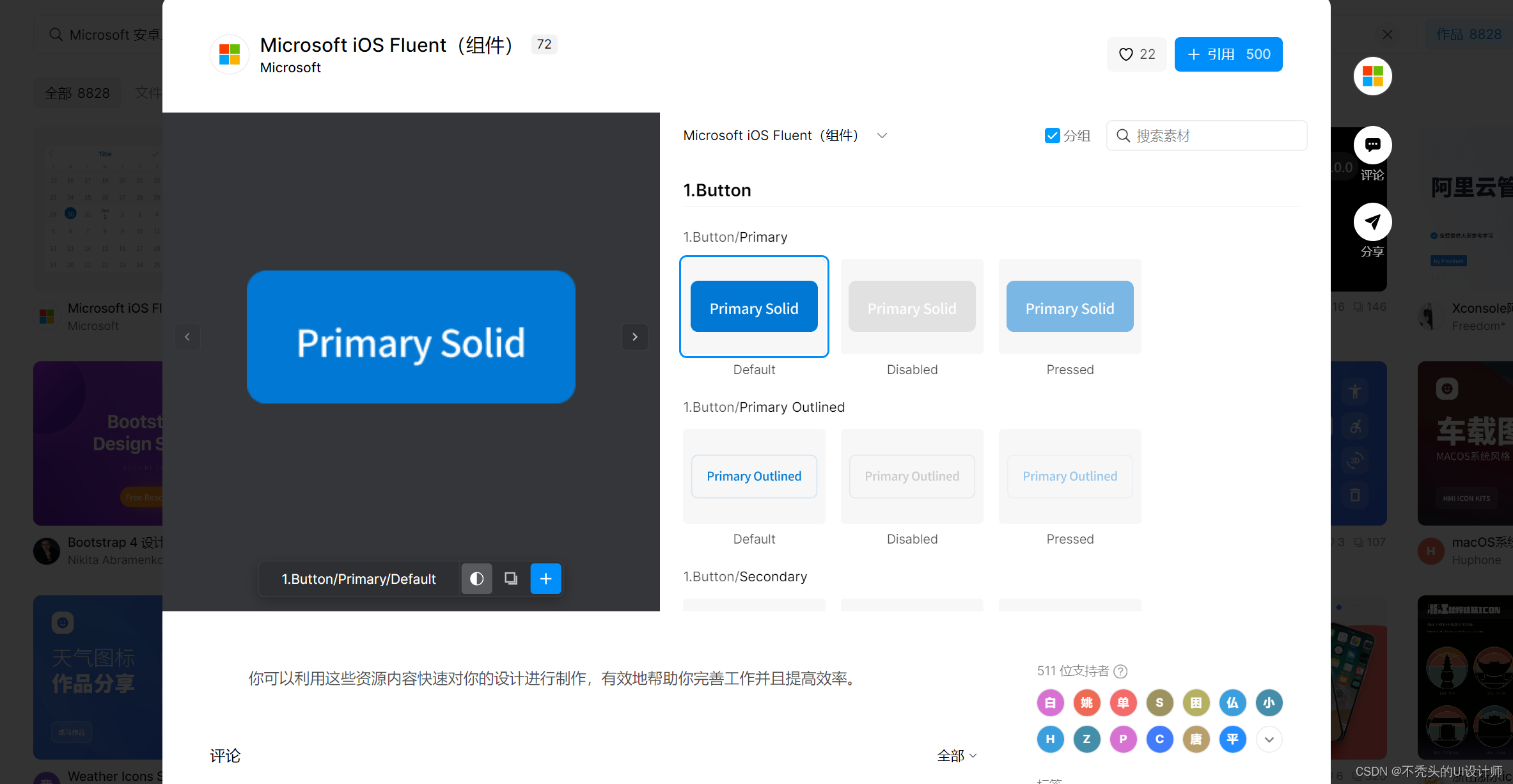Viewport: 1513px width, 784px height.
Task: Click the 1.Button/Primary Outlined group heading
Action: 764,407
